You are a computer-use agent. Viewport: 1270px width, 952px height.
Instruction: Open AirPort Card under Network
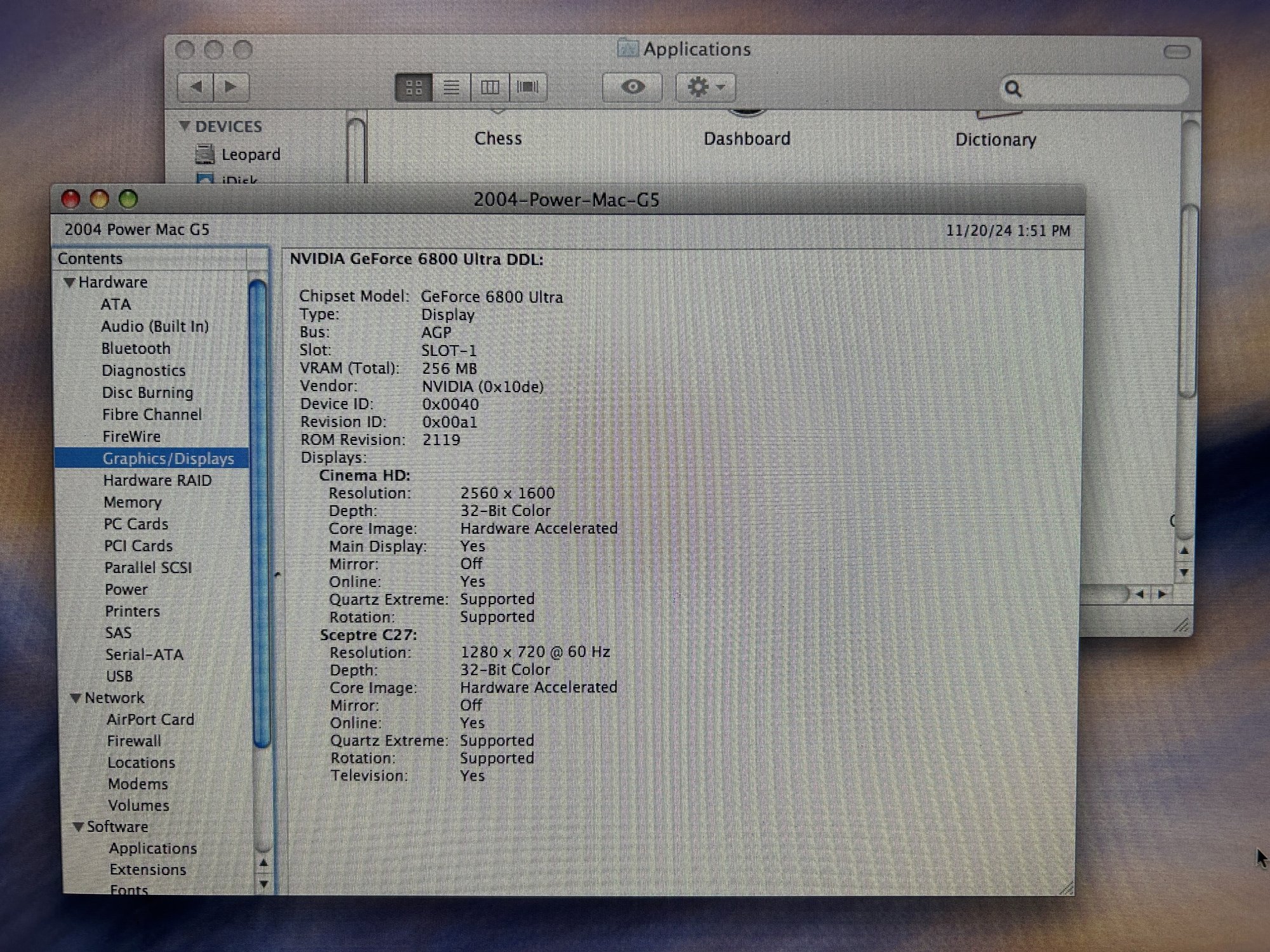[x=150, y=720]
